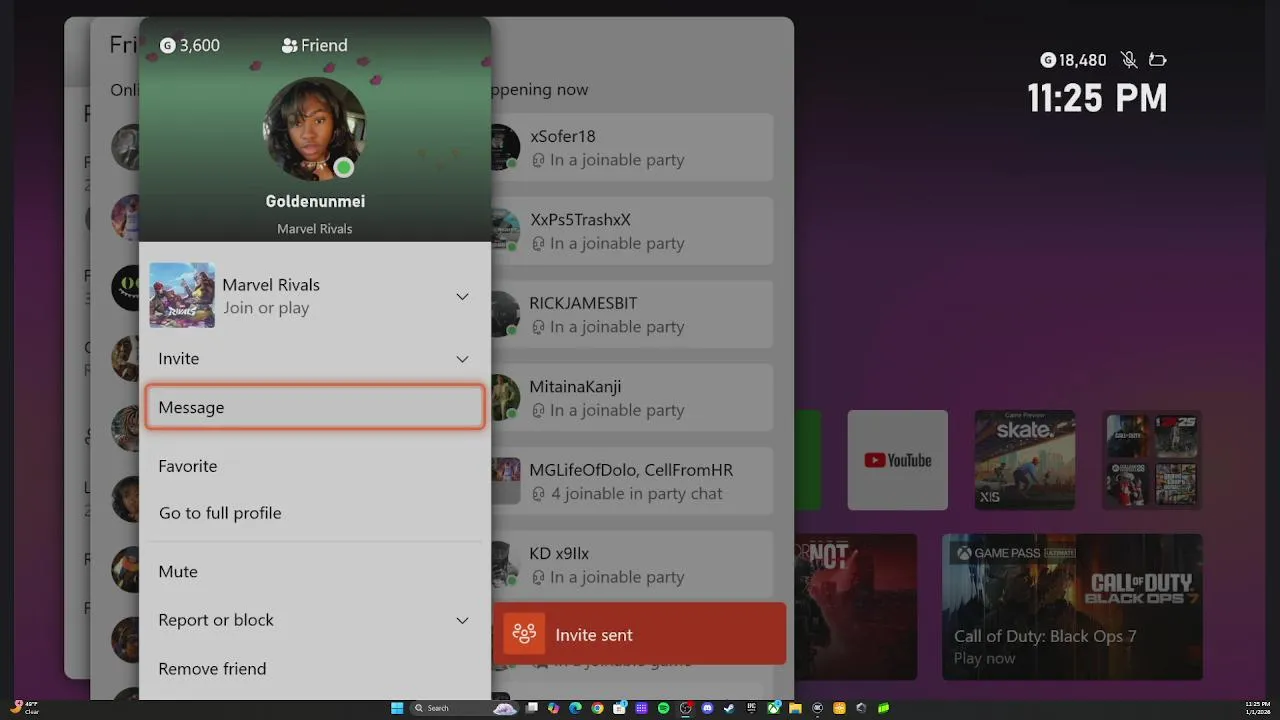
Task: Click the Marvel Rivals subtitle under the gamertag
Action: pyautogui.click(x=315, y=229)
